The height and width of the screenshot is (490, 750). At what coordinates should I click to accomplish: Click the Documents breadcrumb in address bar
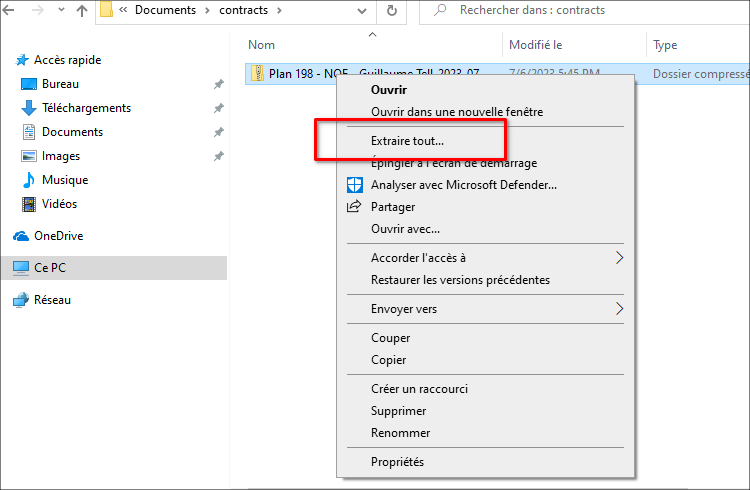165,11
